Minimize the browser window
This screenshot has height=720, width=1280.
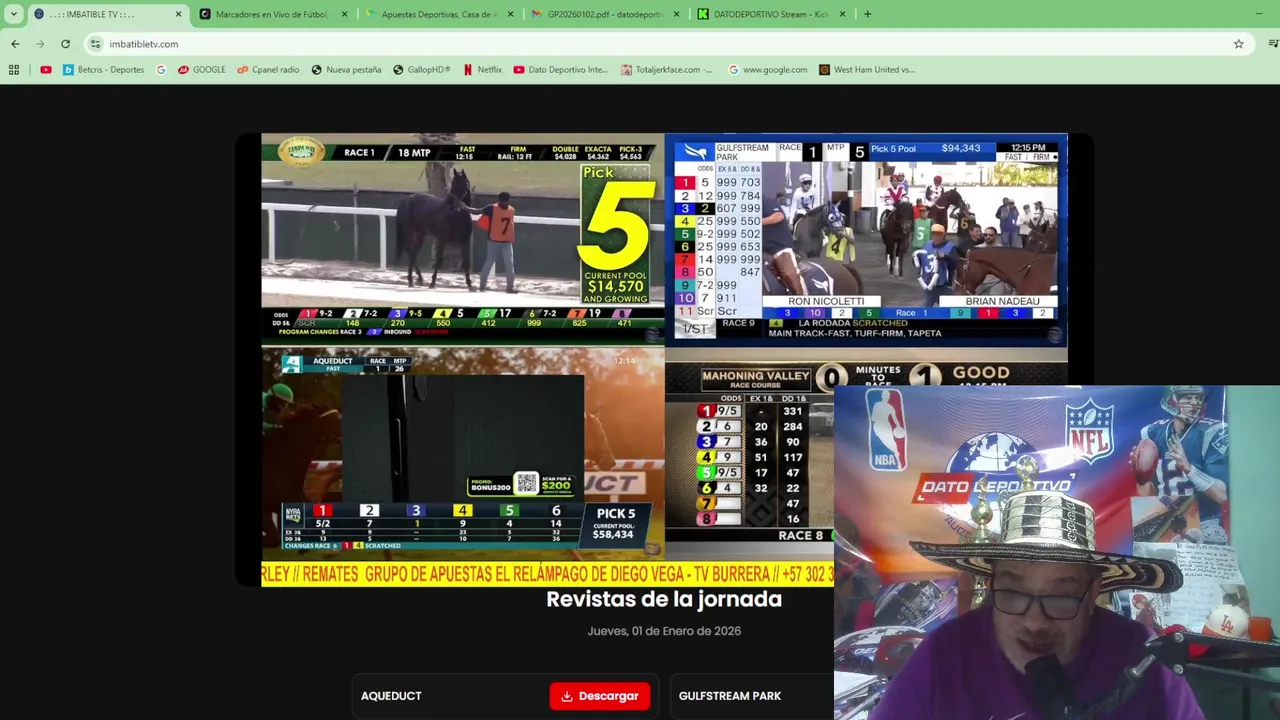[1258, 14]
